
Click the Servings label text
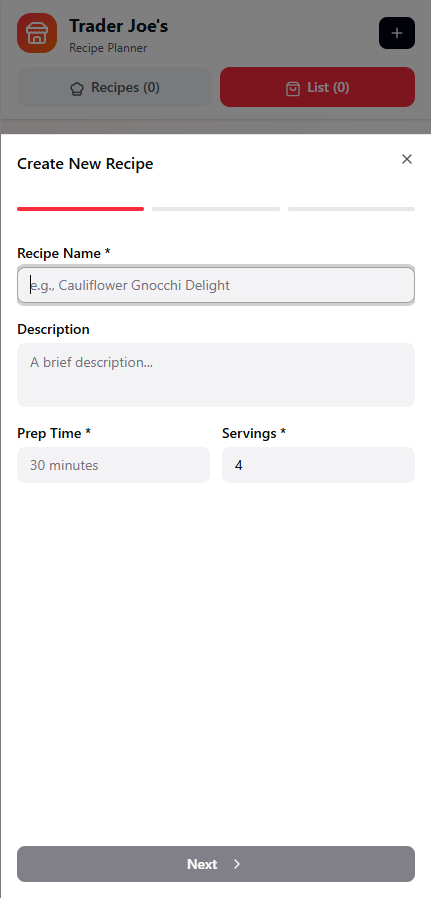254,434
